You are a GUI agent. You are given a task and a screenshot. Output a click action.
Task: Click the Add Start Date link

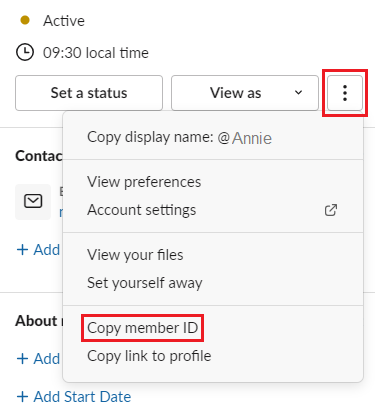pyautogui.click(x=74, y=397)
